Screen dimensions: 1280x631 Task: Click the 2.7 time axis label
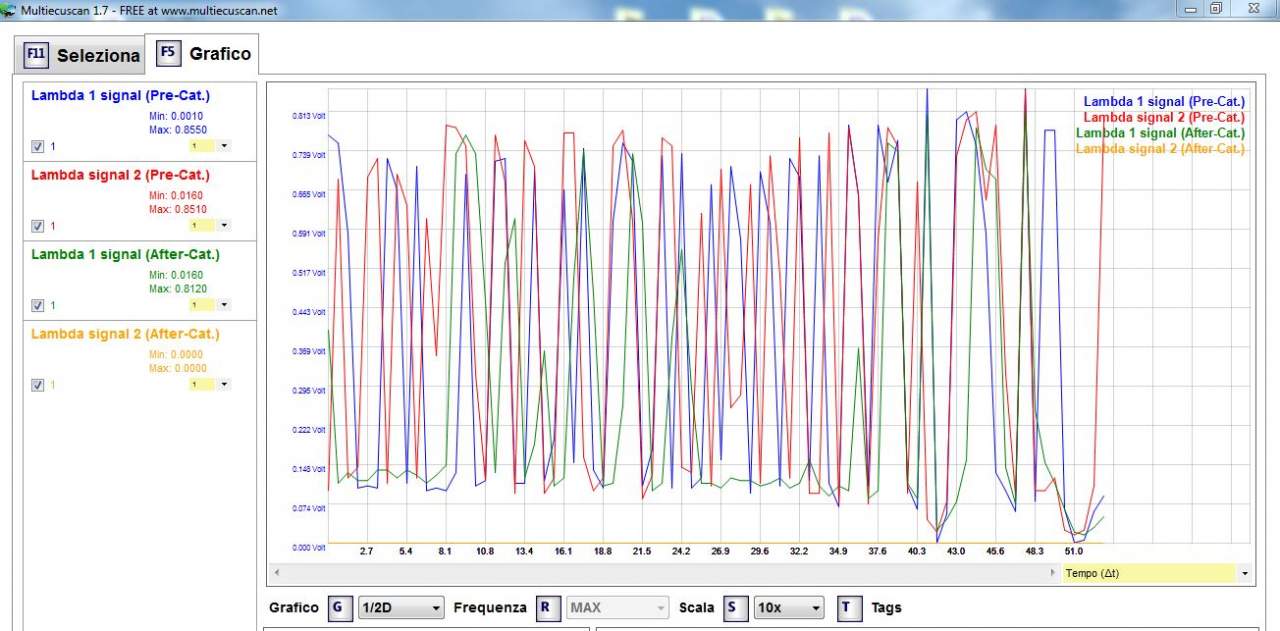(x=366, y=551)
